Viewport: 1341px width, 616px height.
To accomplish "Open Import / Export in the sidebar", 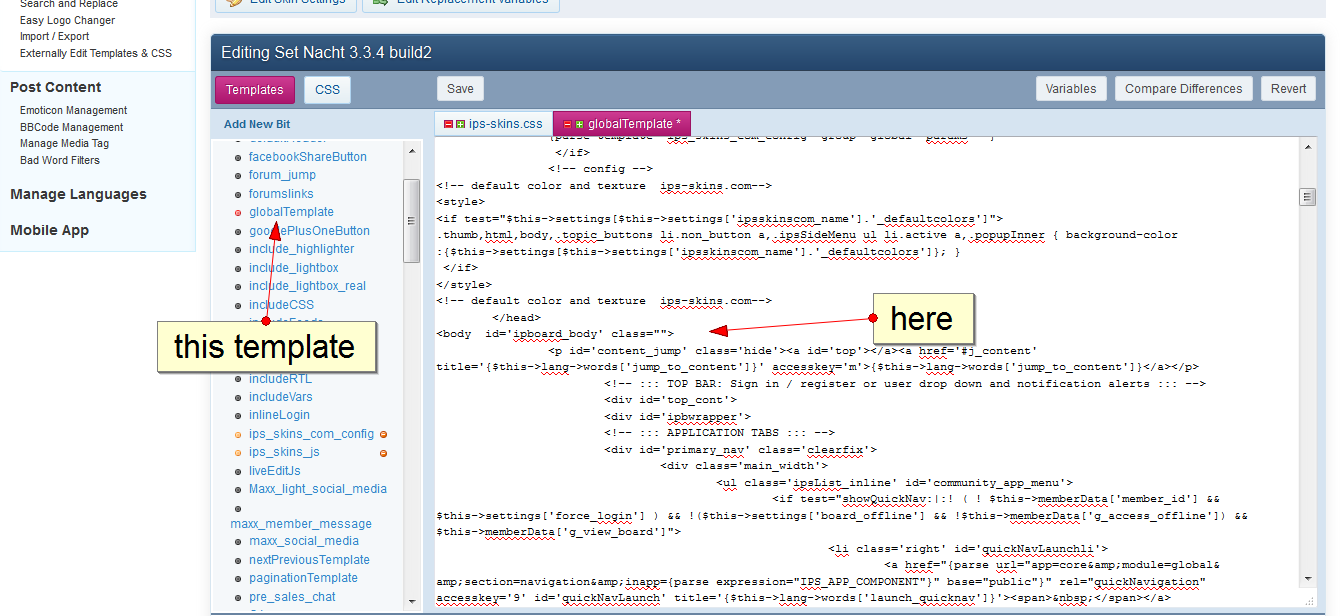I will pos(54,37).
